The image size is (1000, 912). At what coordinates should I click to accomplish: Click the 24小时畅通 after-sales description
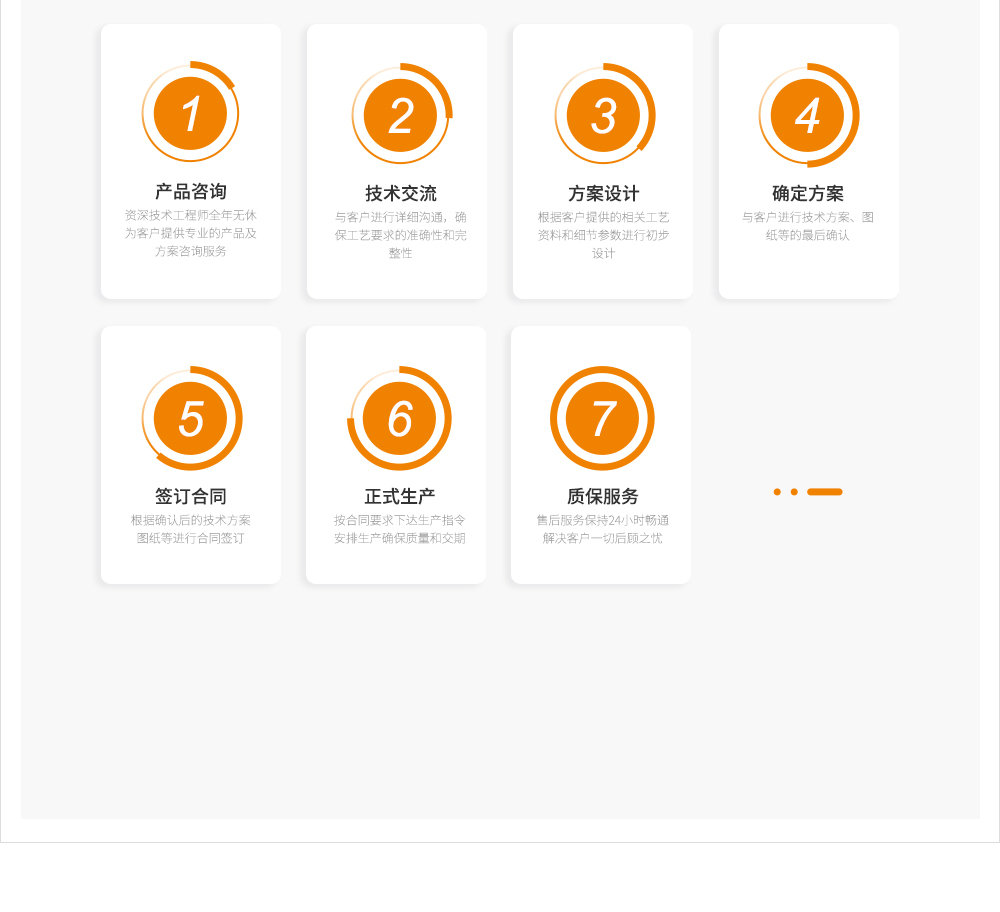602,529
